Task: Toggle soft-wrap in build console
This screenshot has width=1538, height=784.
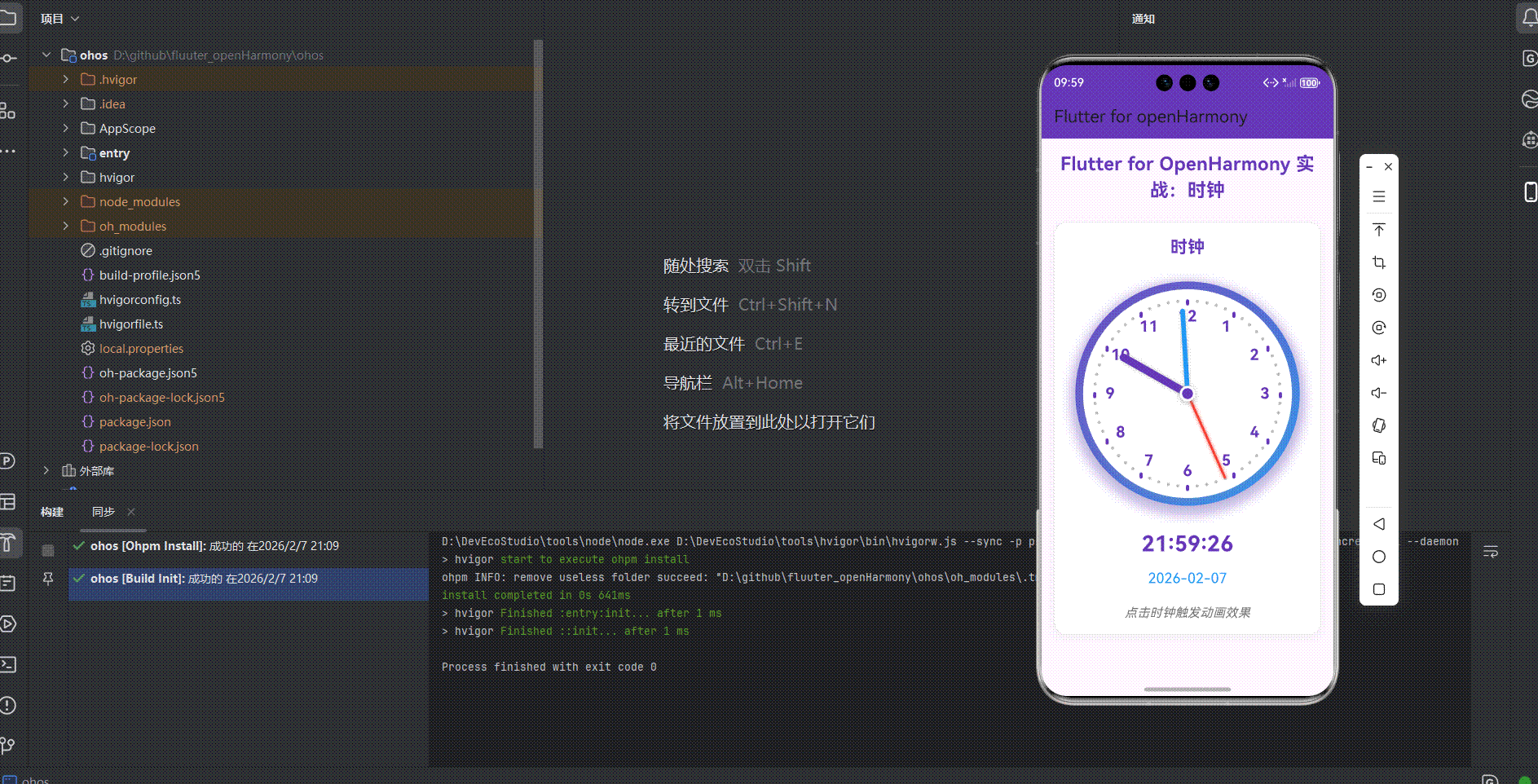Action: click(1491, 552)
